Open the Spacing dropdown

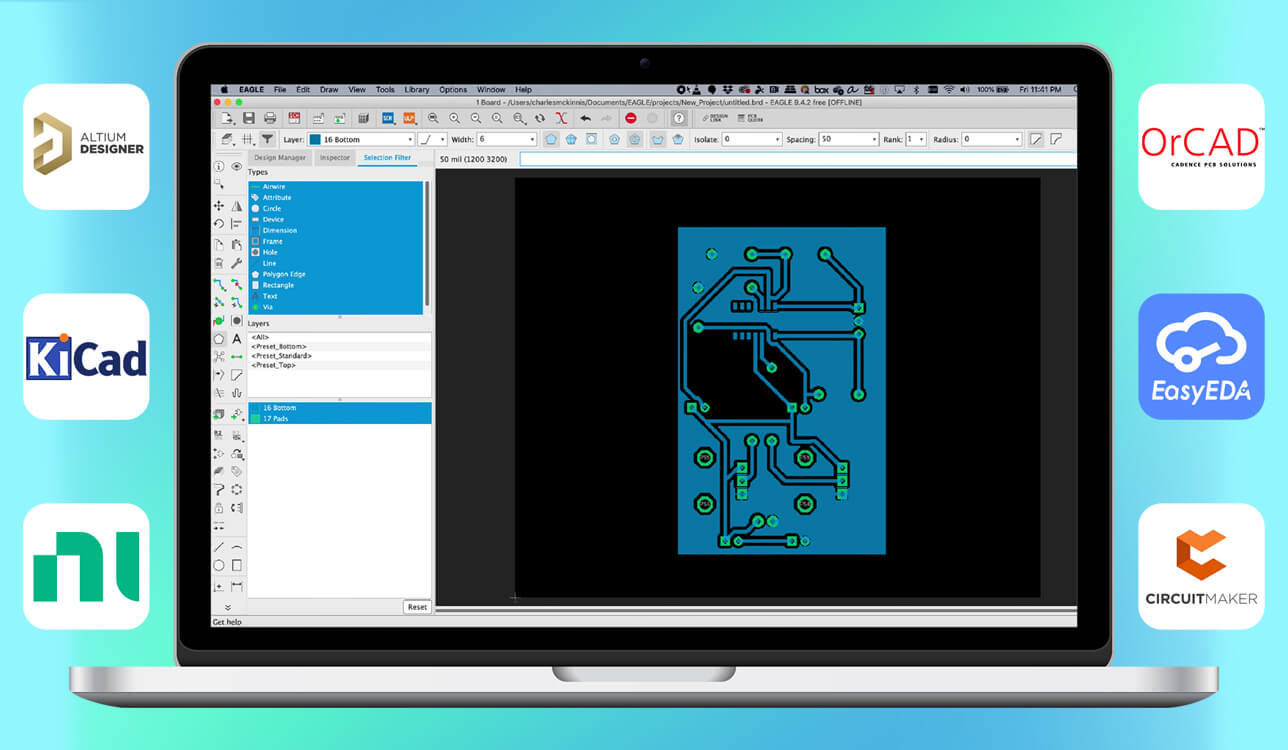848,139
